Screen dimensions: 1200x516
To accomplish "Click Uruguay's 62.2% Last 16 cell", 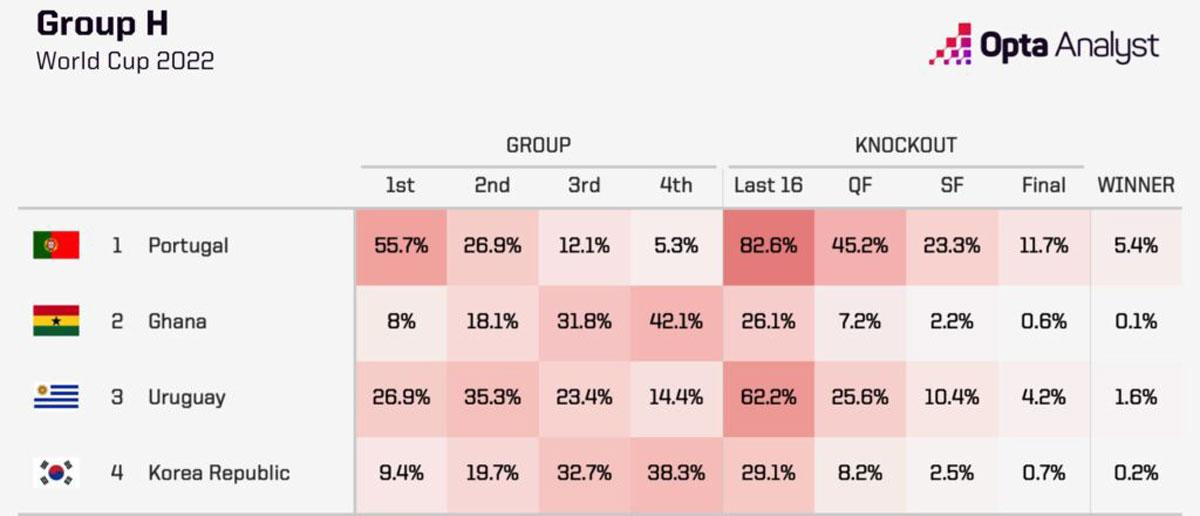I will 768,397.
